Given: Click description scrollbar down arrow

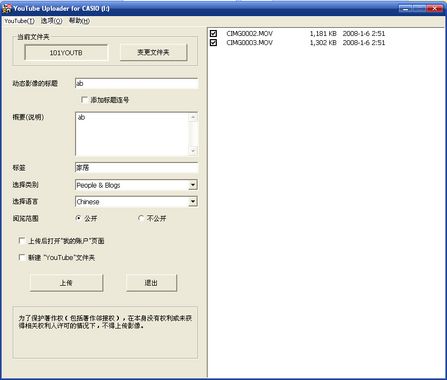Looking at the screenshot, I should (x=193, y=151).
